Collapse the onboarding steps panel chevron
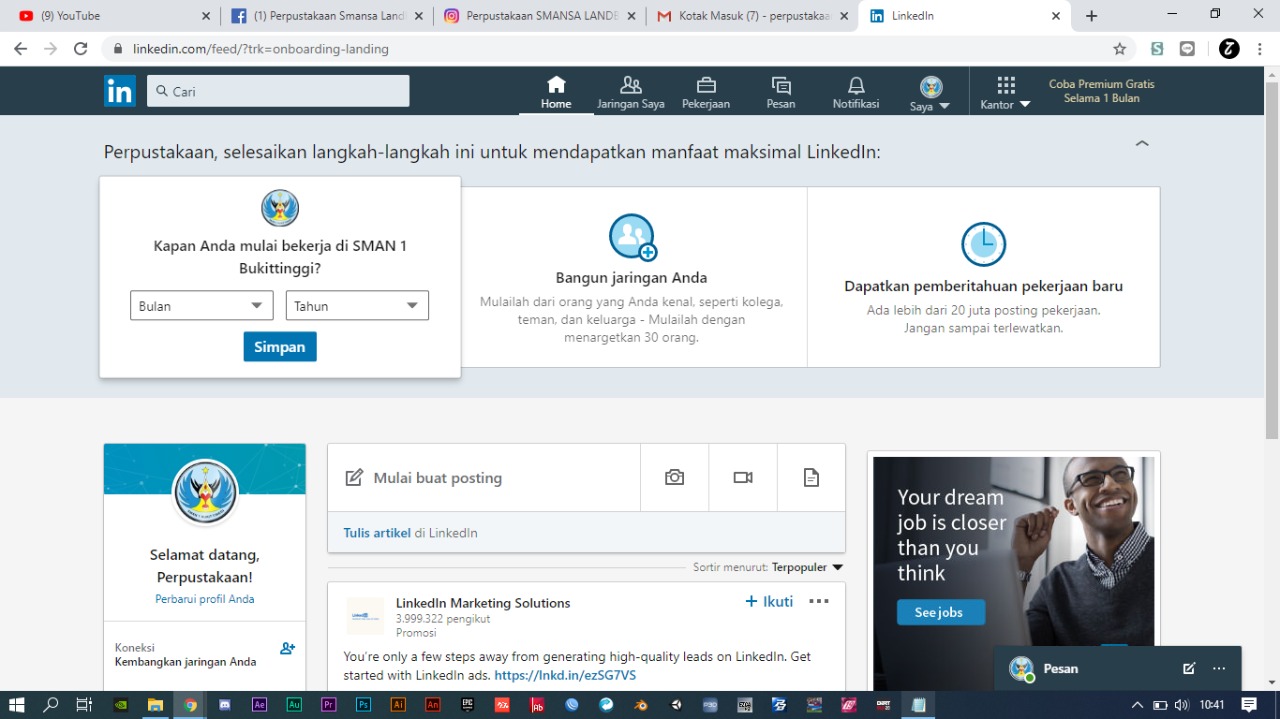Screen dimensions: 1280x719 tap(1142, 144)
